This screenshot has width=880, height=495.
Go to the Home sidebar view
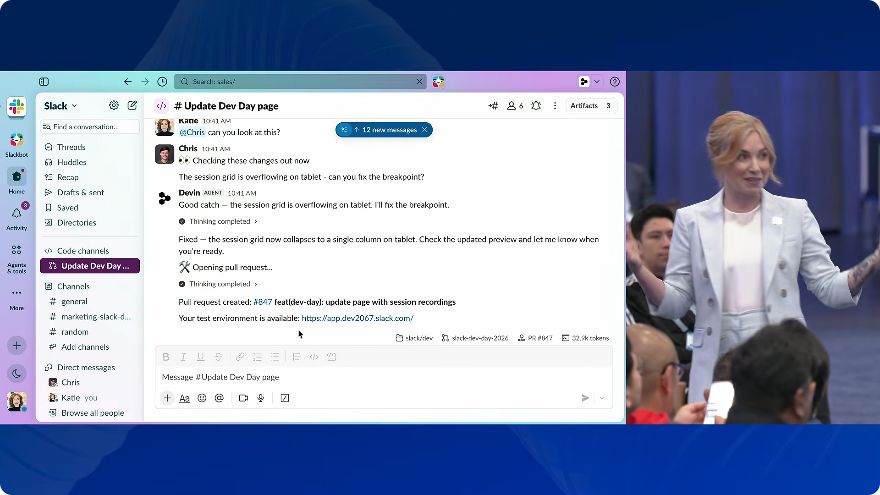[16, 181]
